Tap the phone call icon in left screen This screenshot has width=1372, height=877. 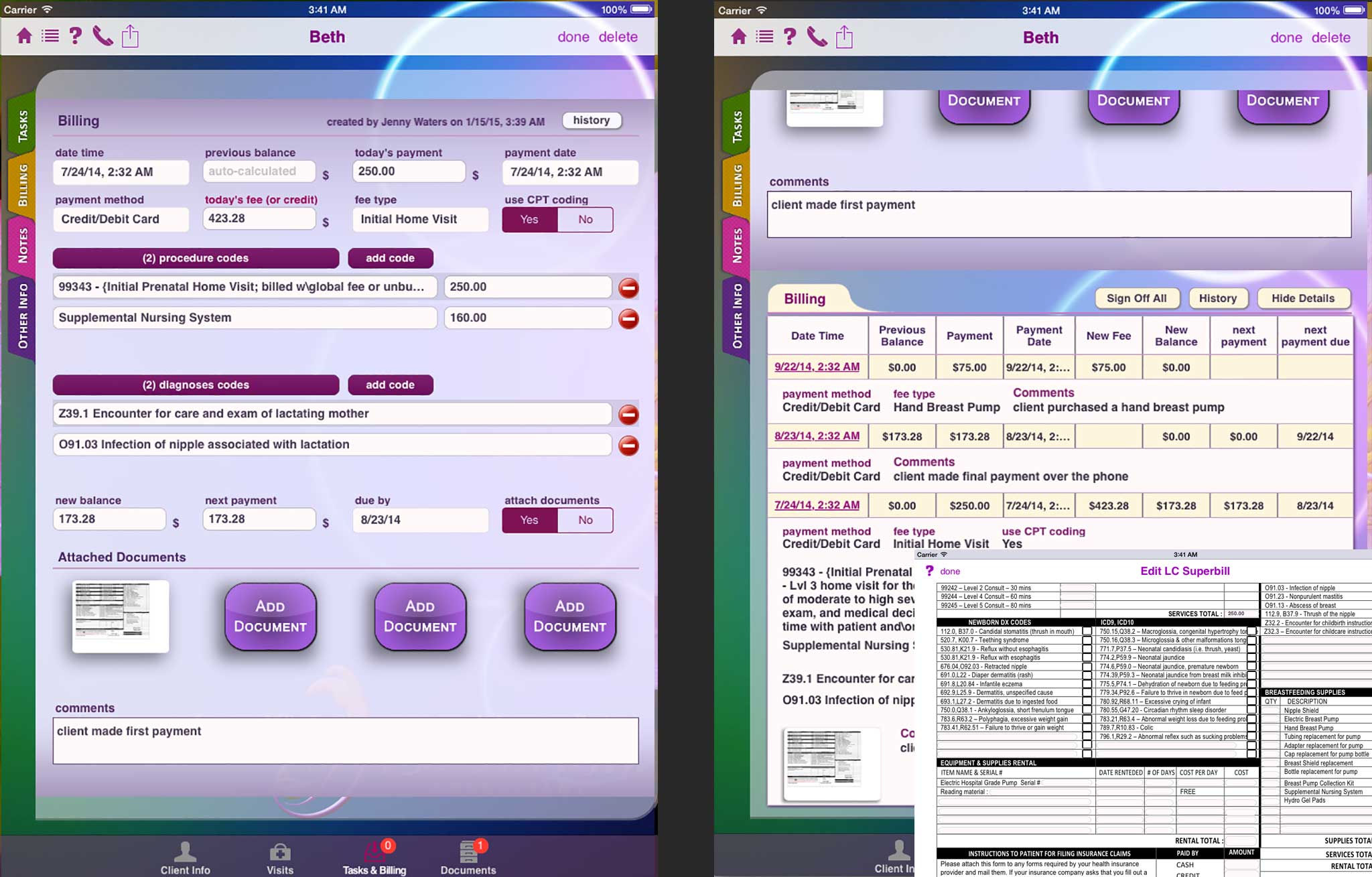102,36
